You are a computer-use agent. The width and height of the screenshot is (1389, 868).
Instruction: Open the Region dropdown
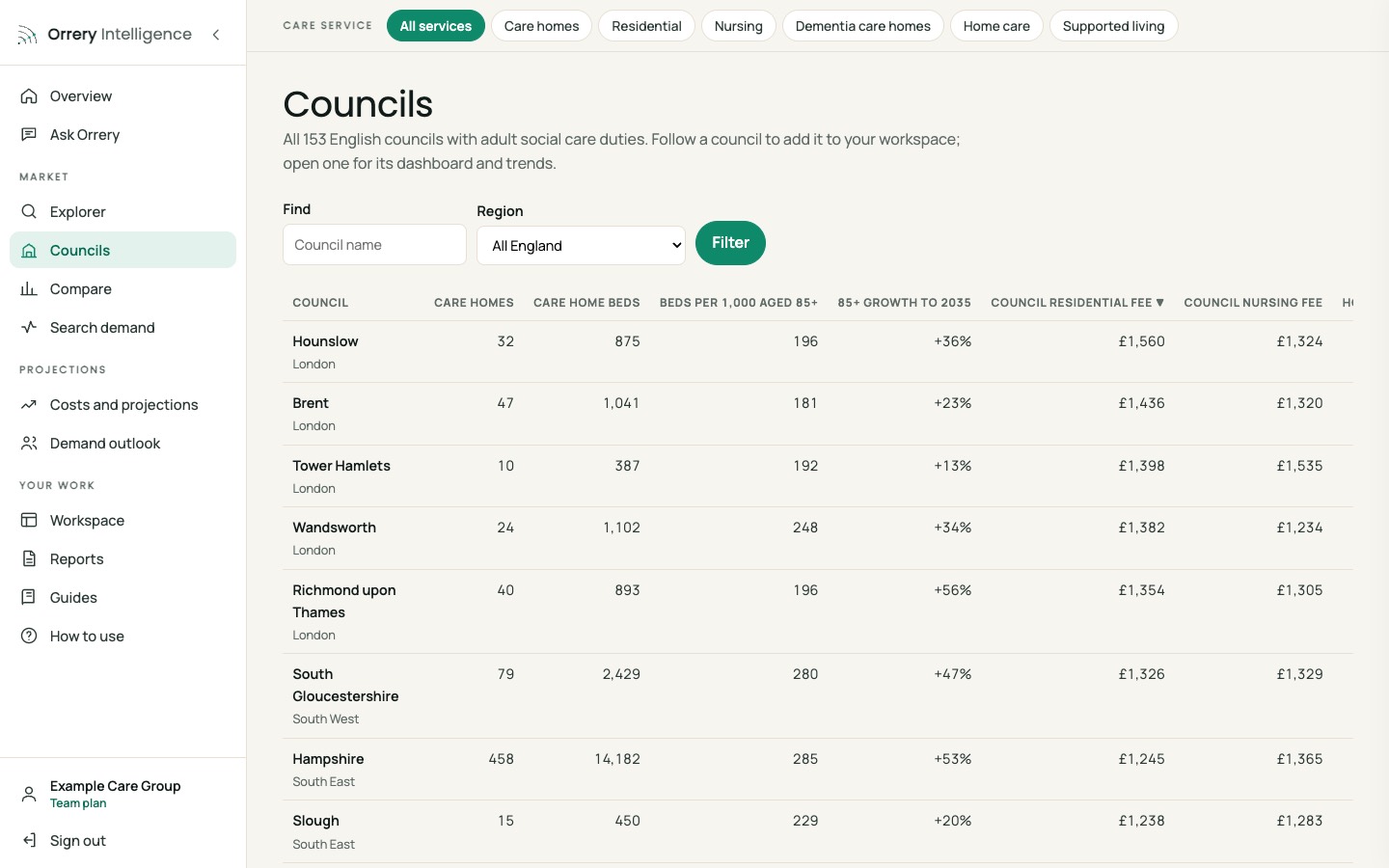[x=581, y=246]
